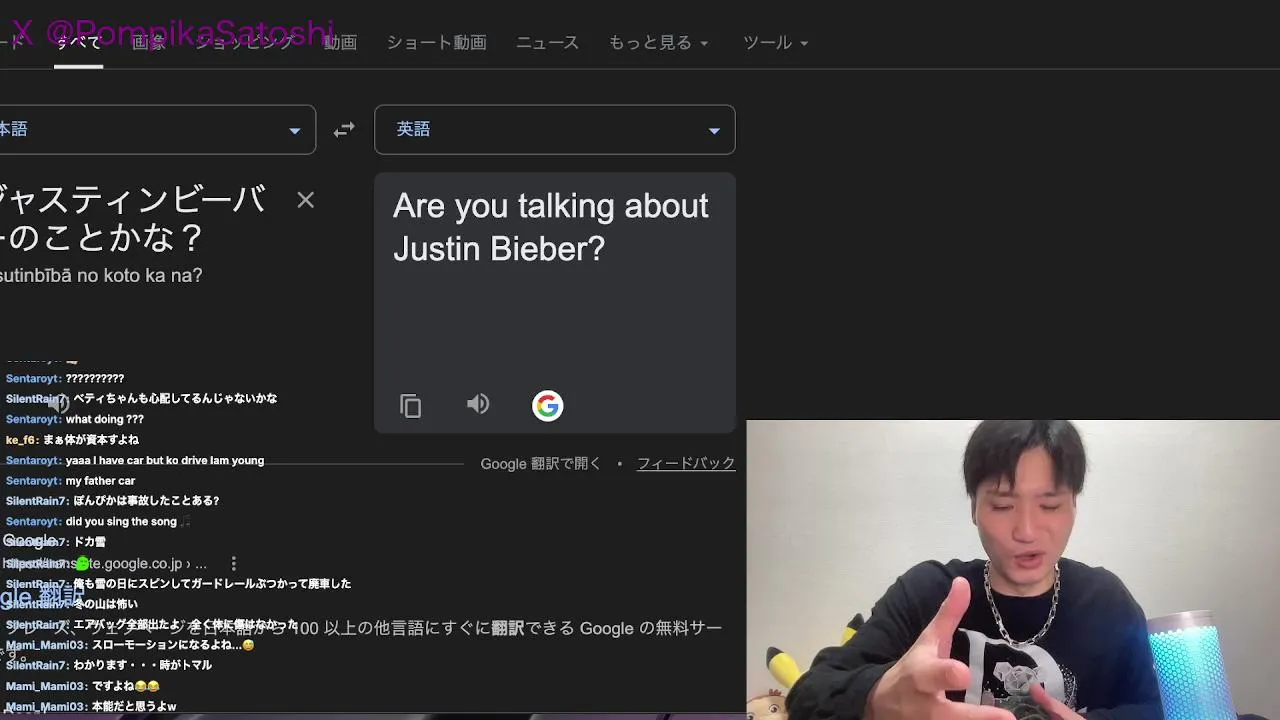
Task: Expand the ツール search options
Action: point(775,42)
